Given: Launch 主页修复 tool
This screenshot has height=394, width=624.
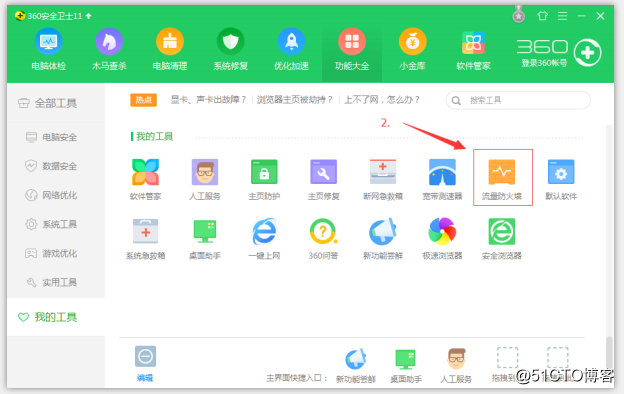Looking at the screenshot, I should click(324, 179).
